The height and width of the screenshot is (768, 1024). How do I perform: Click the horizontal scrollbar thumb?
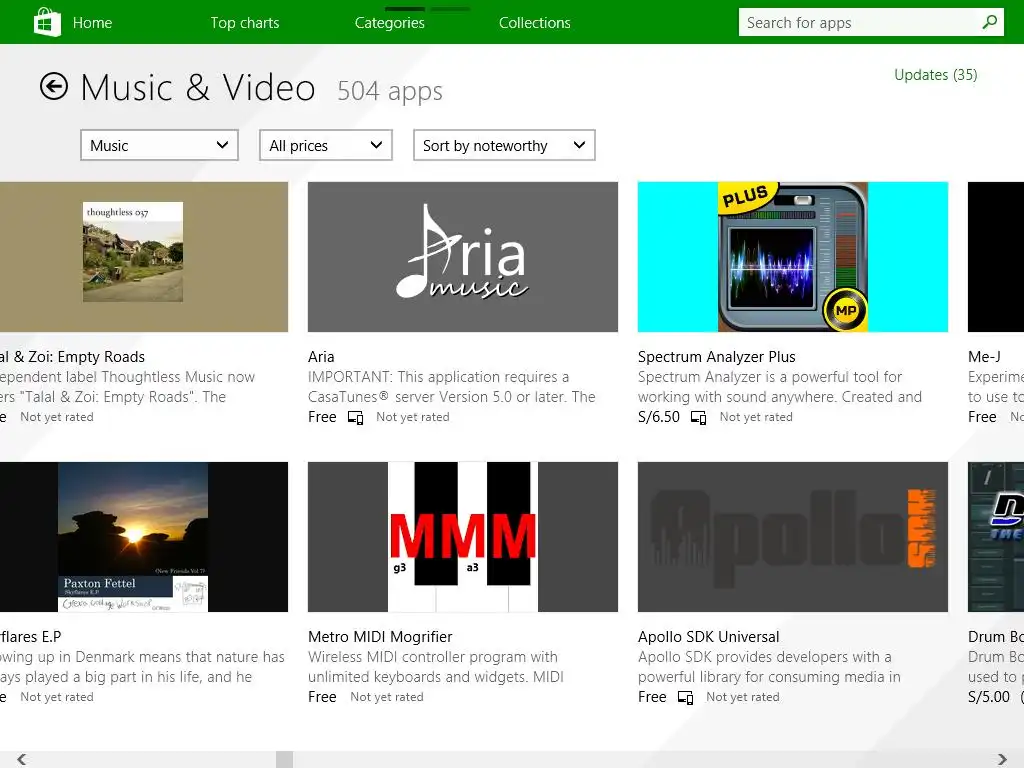[x=284, y=759]
